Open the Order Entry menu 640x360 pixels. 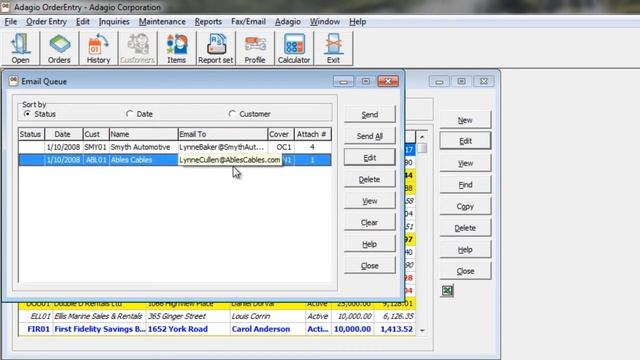(x=46, y=22)
